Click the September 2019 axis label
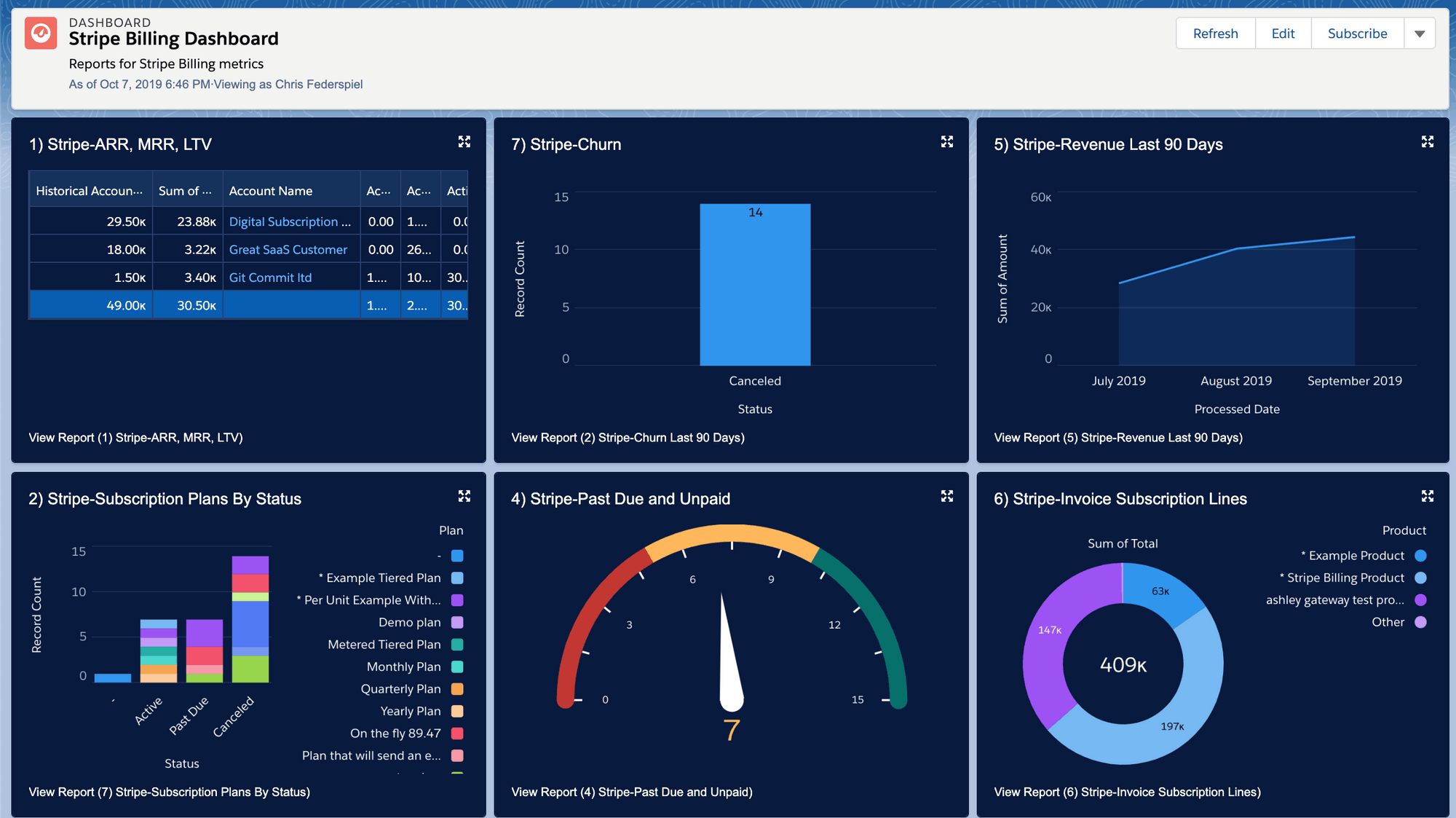 pos(1354,381)
